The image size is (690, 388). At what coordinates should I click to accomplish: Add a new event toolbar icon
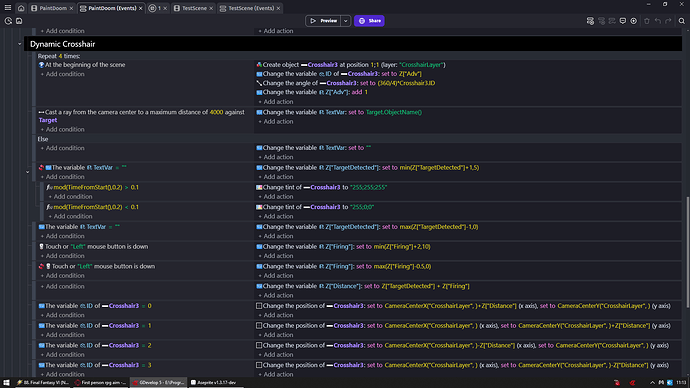coord(590,21)
